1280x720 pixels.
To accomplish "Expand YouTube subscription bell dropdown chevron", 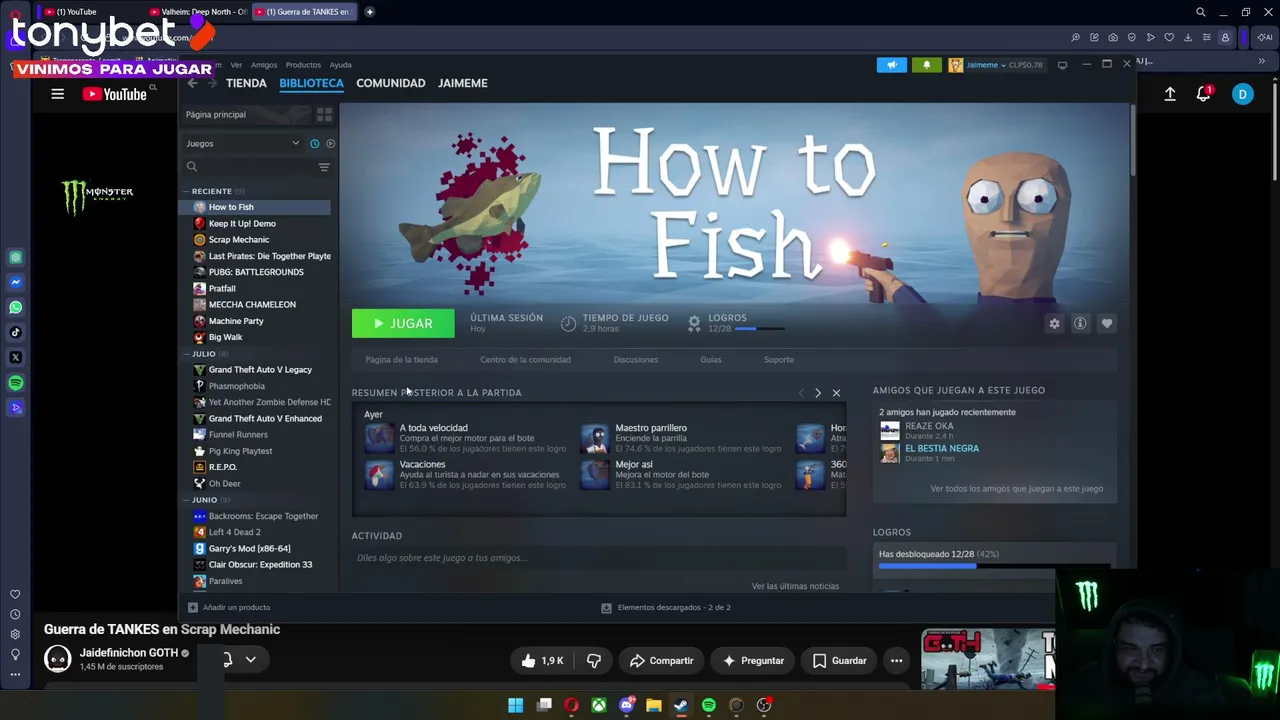I will coord(251,659).
